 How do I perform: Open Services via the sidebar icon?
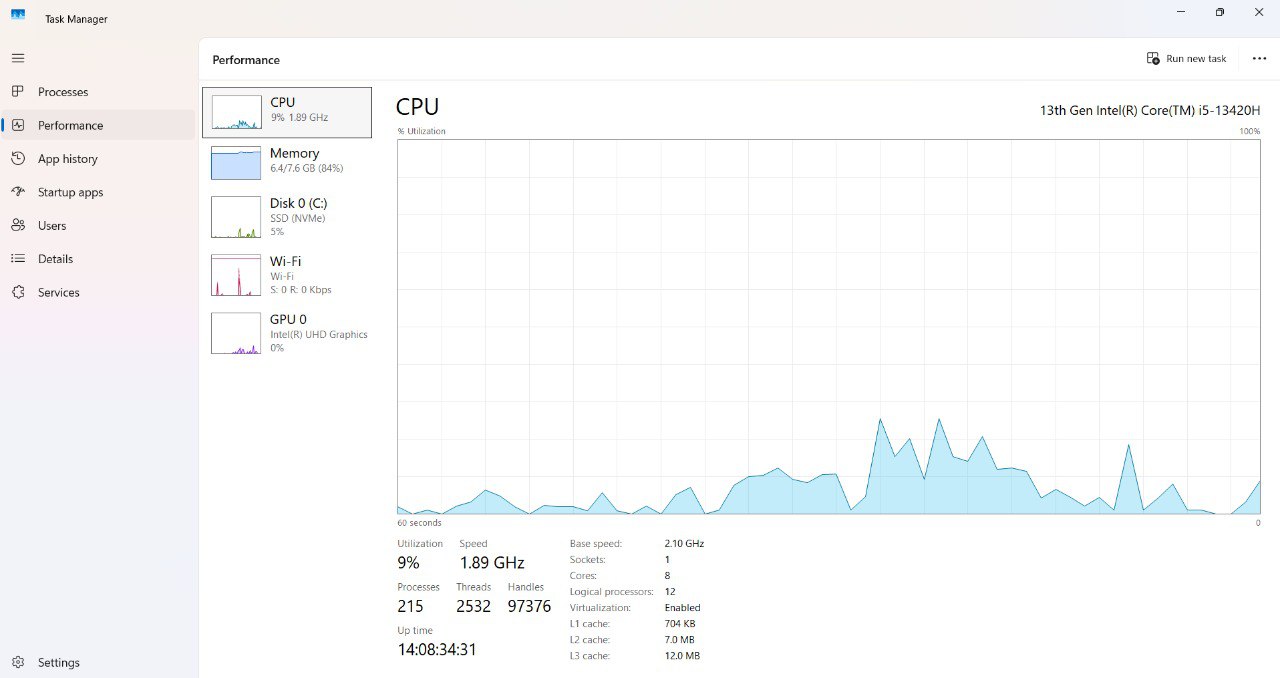coord(18,292)
